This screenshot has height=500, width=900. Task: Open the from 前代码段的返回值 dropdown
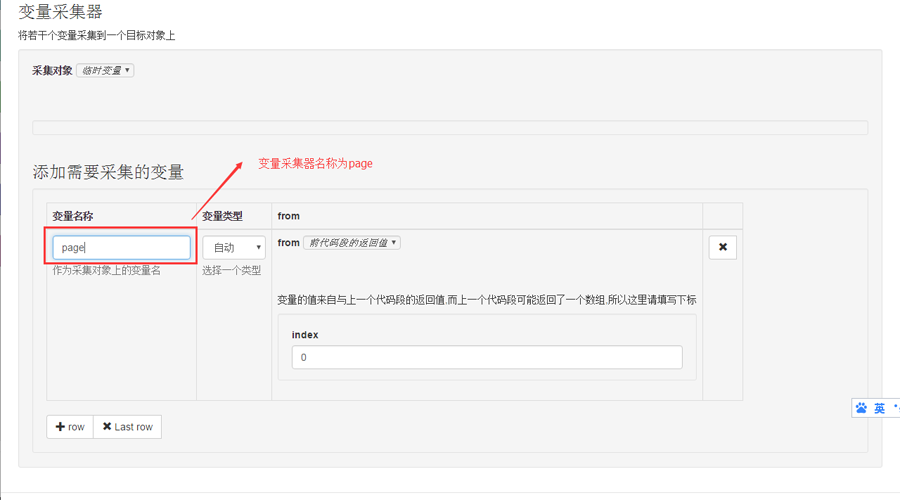click(x=352, y=242)
